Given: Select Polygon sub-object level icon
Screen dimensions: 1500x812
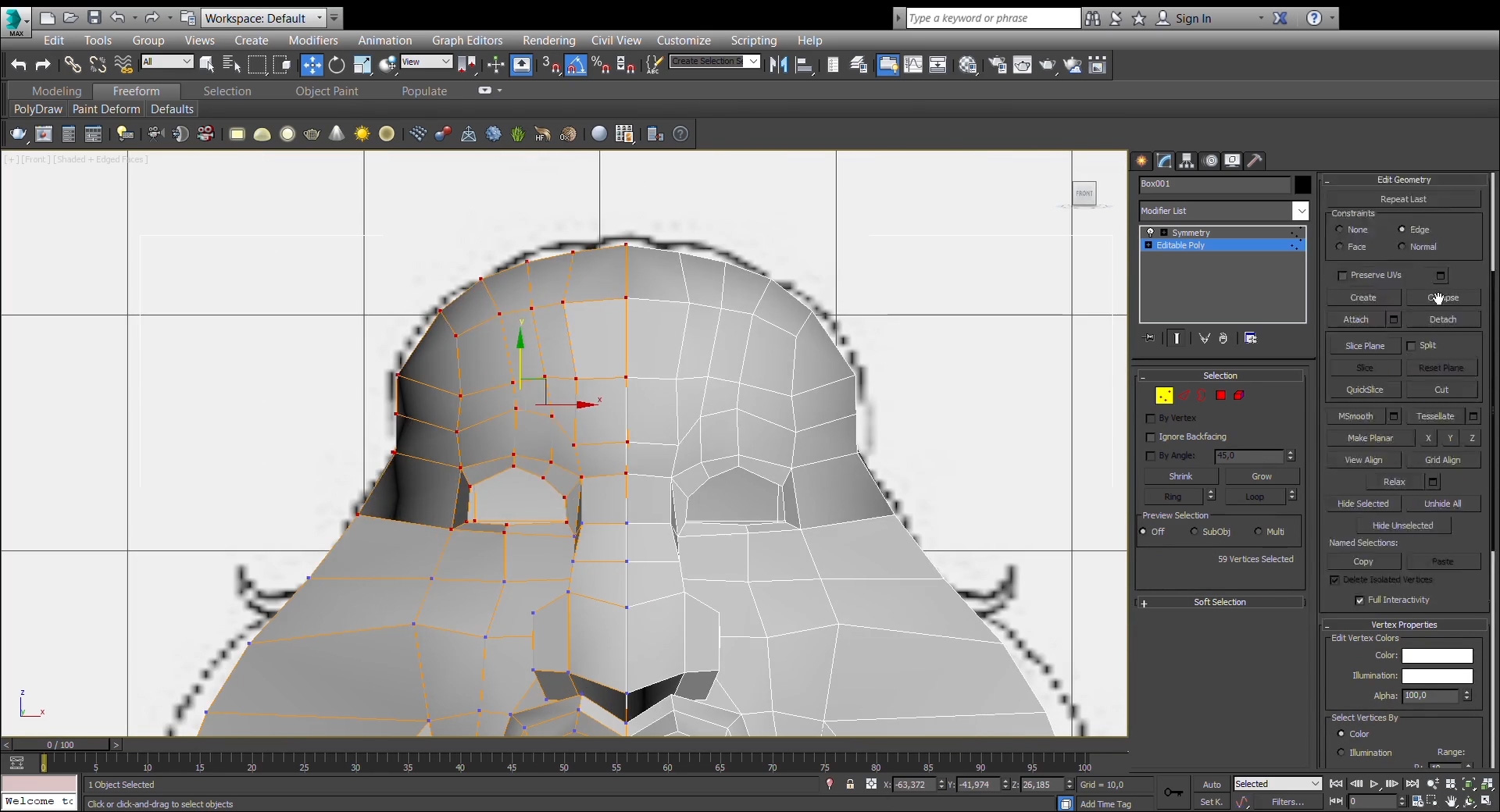Looking at the screenshot, I should [x=1220, y=396].
